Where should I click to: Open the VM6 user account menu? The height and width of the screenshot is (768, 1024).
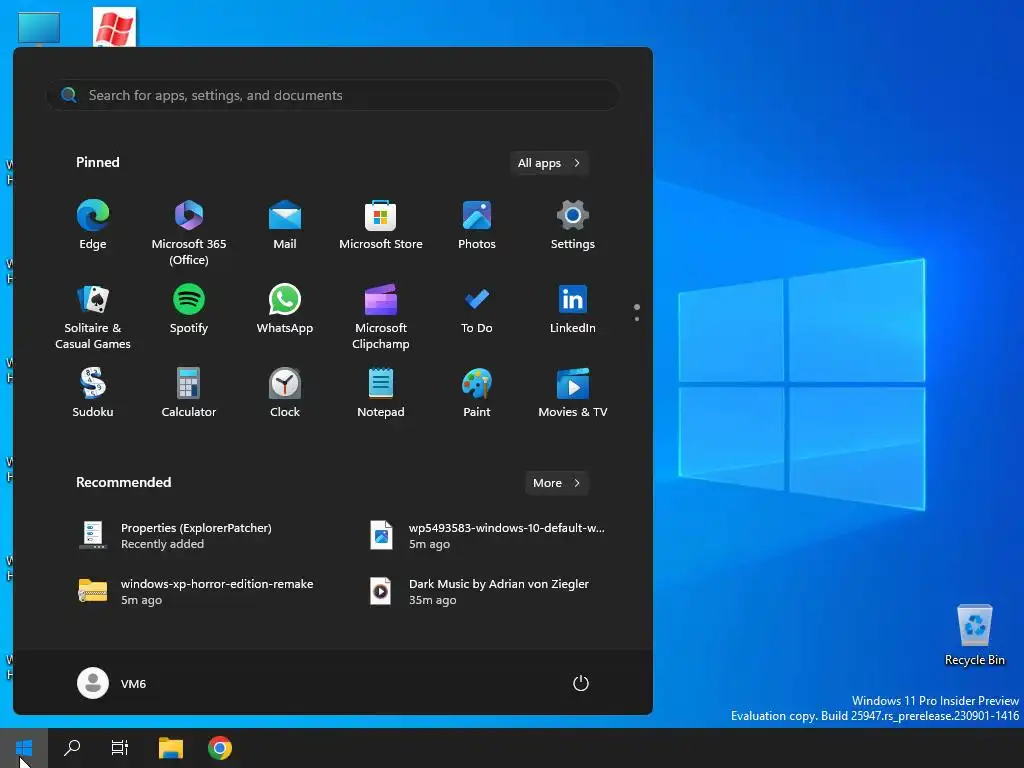point(112,683)
